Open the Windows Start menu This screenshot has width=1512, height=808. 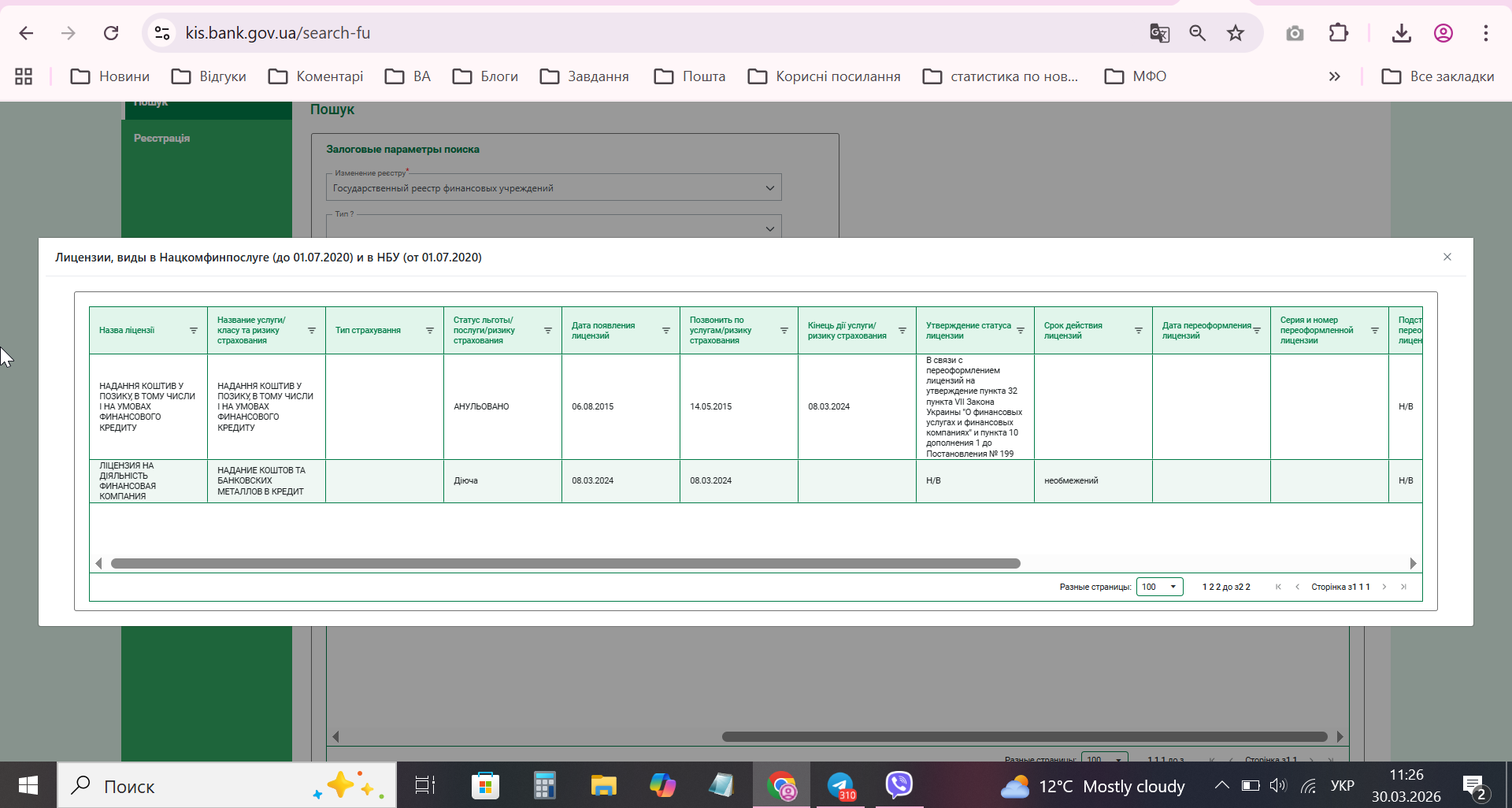[x=28, y=785]
